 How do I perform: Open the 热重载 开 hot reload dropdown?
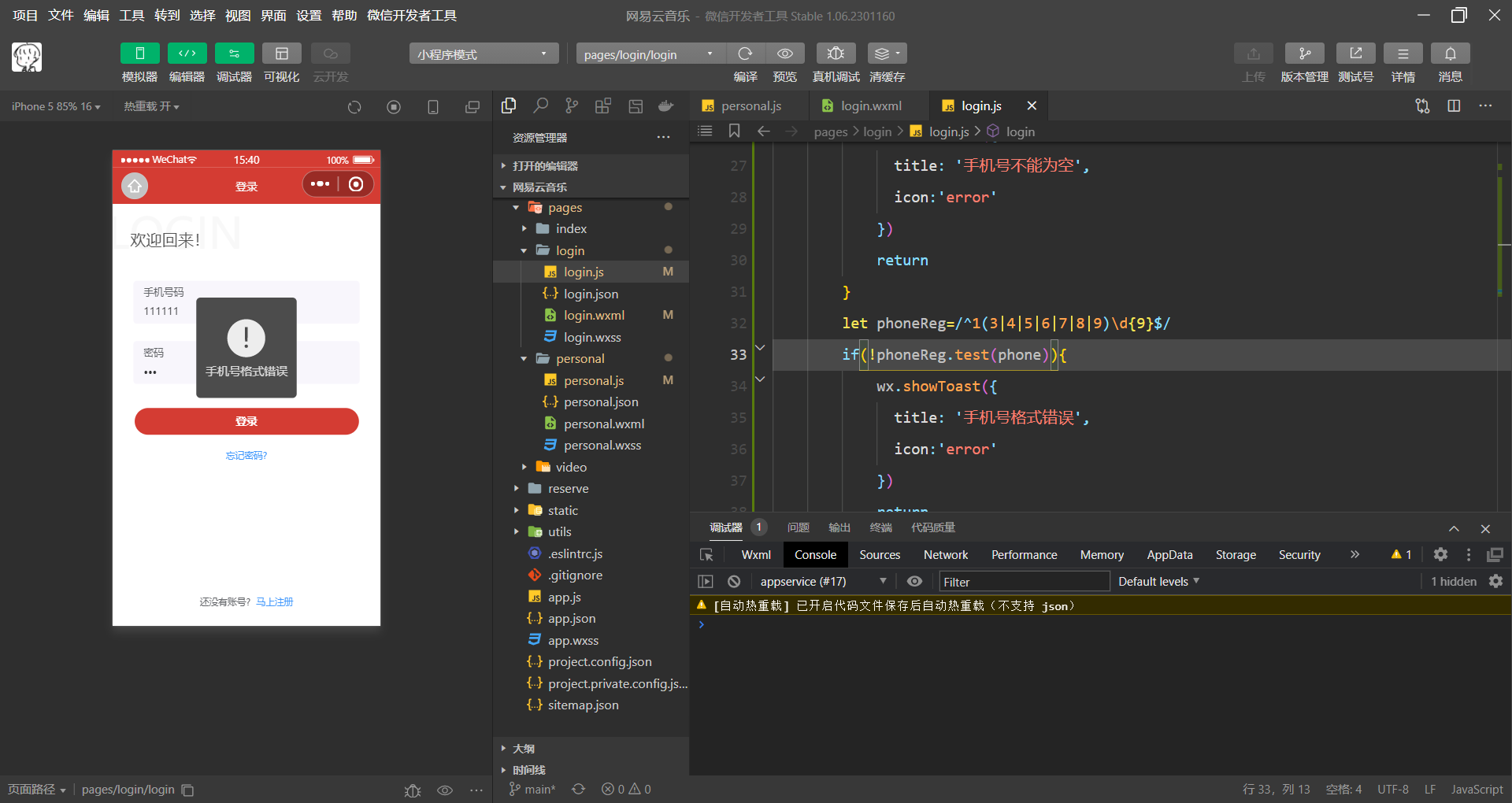pos(151,106)
